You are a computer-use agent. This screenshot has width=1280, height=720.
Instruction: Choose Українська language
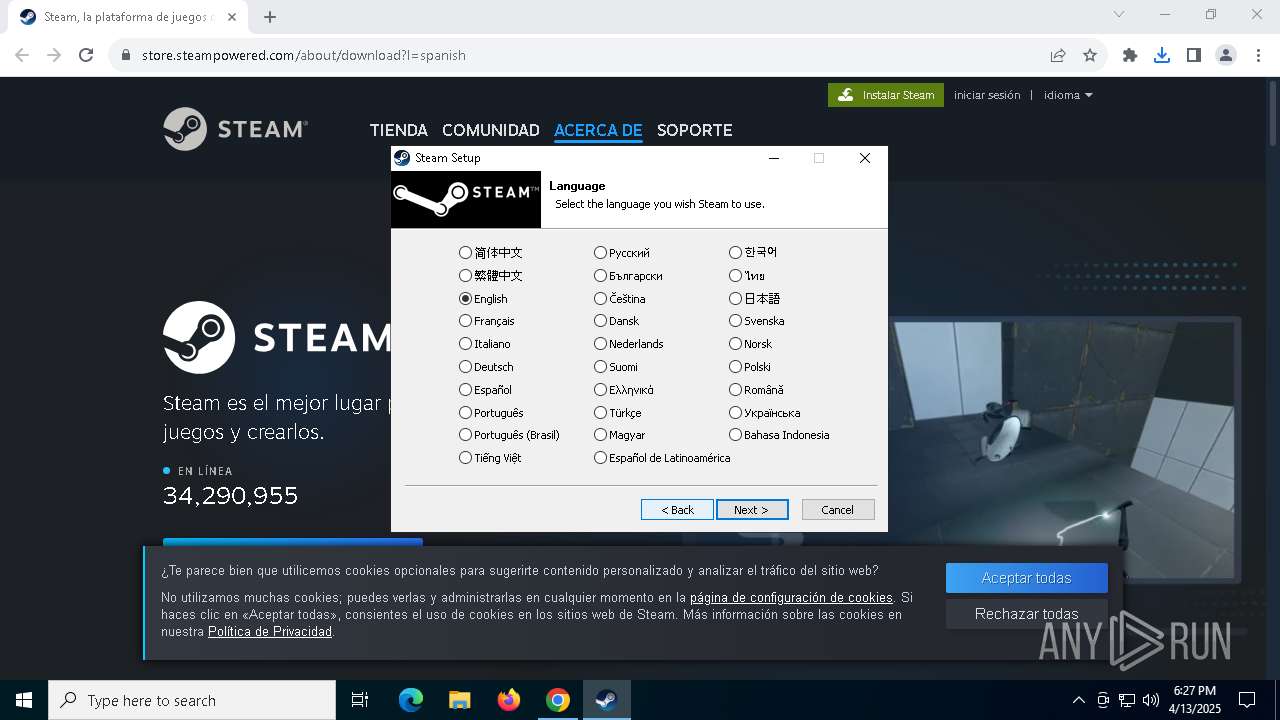tap(765, 413)
